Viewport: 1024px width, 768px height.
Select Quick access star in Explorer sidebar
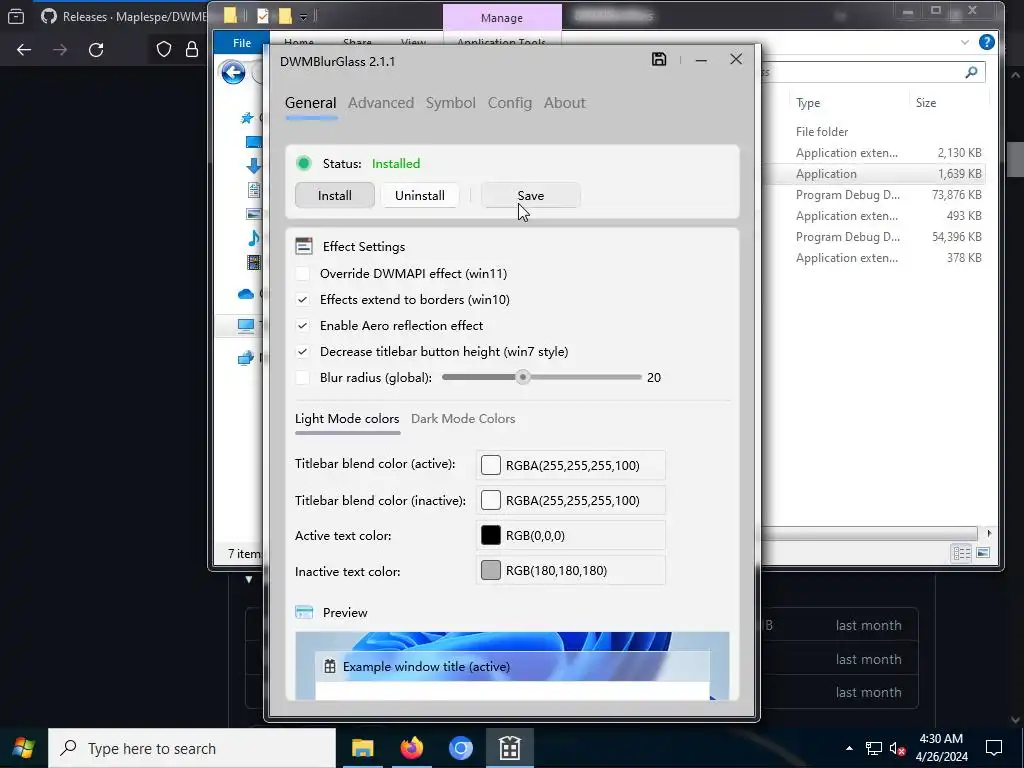coord(247,118)
